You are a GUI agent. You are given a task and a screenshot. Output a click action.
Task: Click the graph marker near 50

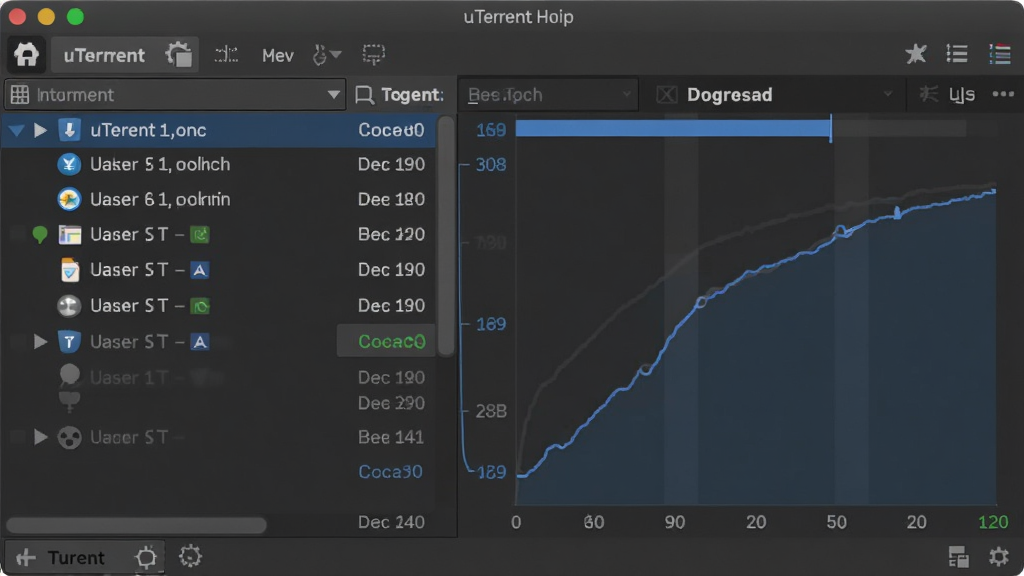(x=841, y=231)
